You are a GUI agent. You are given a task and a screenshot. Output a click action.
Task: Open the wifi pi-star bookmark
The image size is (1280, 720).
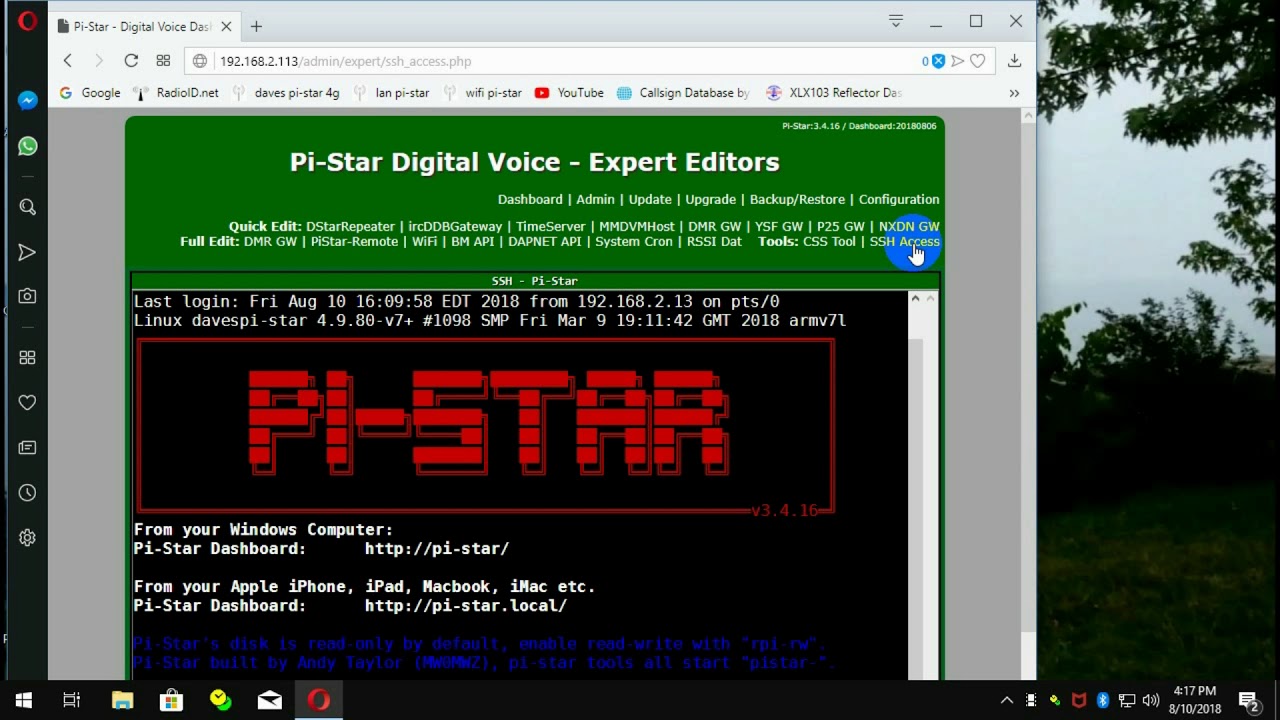pyautogui.click(x=482, y=93)
